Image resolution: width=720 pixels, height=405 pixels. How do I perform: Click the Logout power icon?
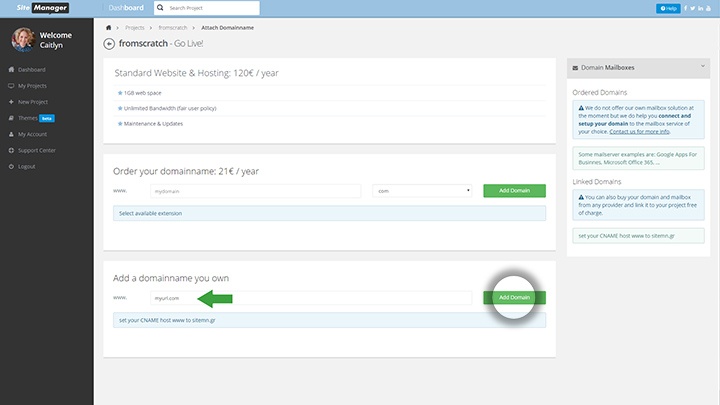click(x=11, y=166)
